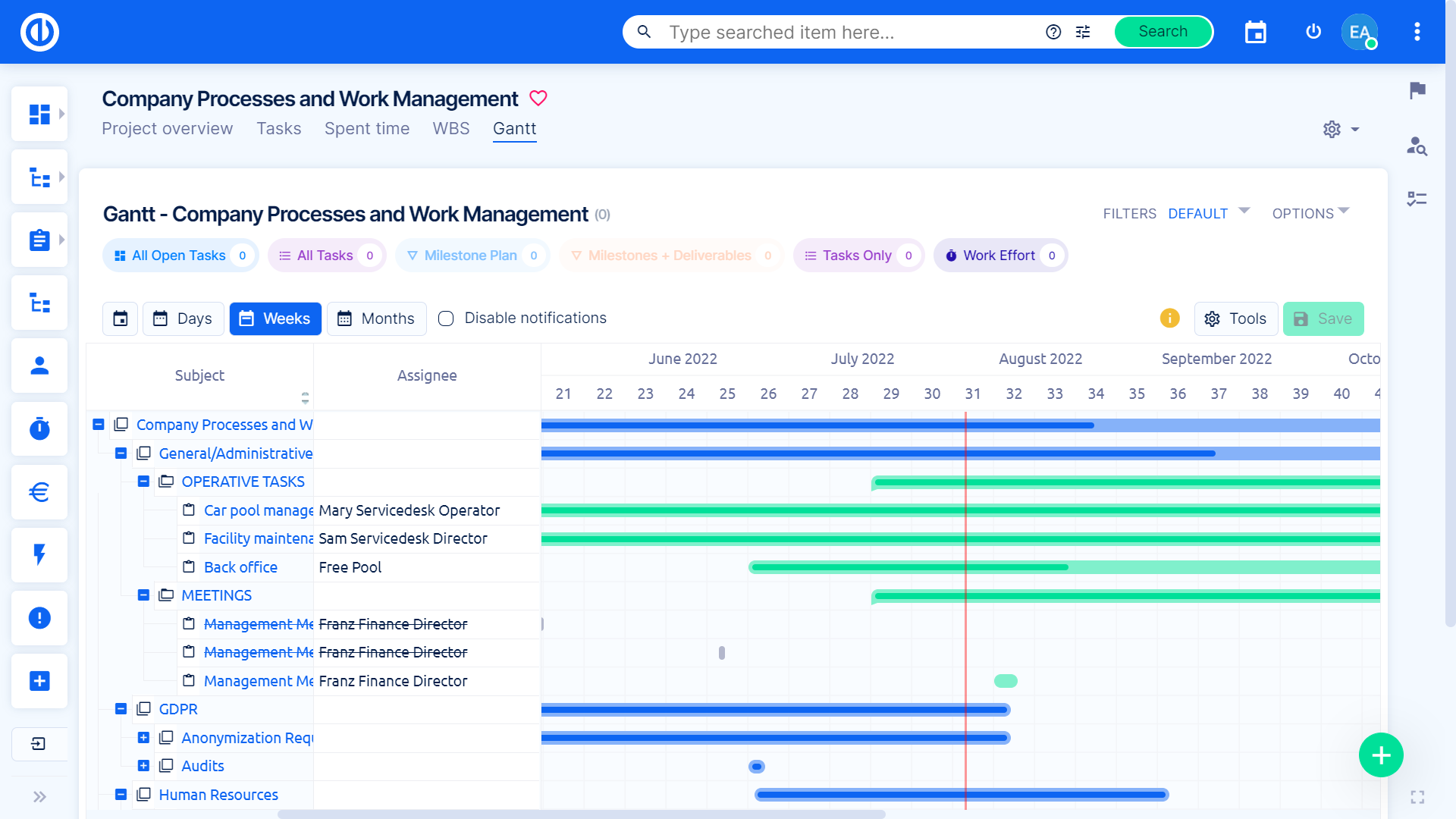This screenshot has height=819, width=1456.
Task: Click the DEFAULT filters dropdown
Action: [1209, 213]
